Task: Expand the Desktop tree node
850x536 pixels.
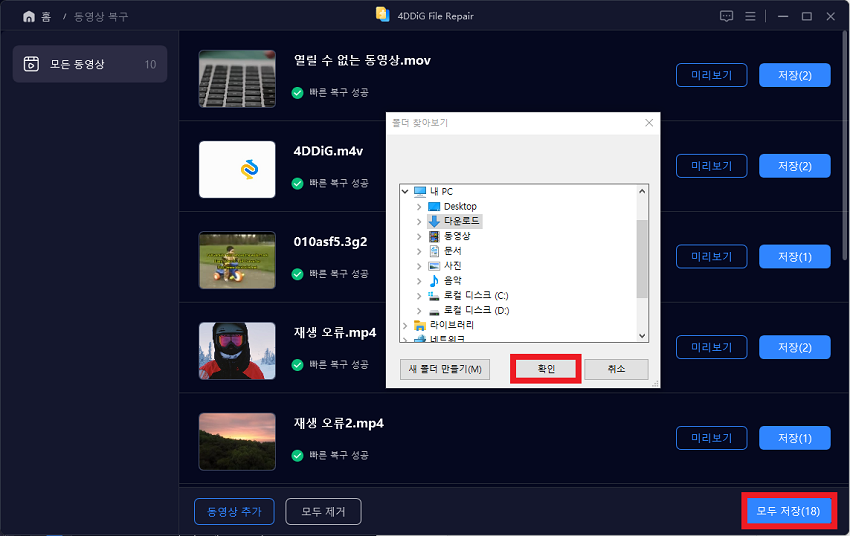Action: coord(418,206)
